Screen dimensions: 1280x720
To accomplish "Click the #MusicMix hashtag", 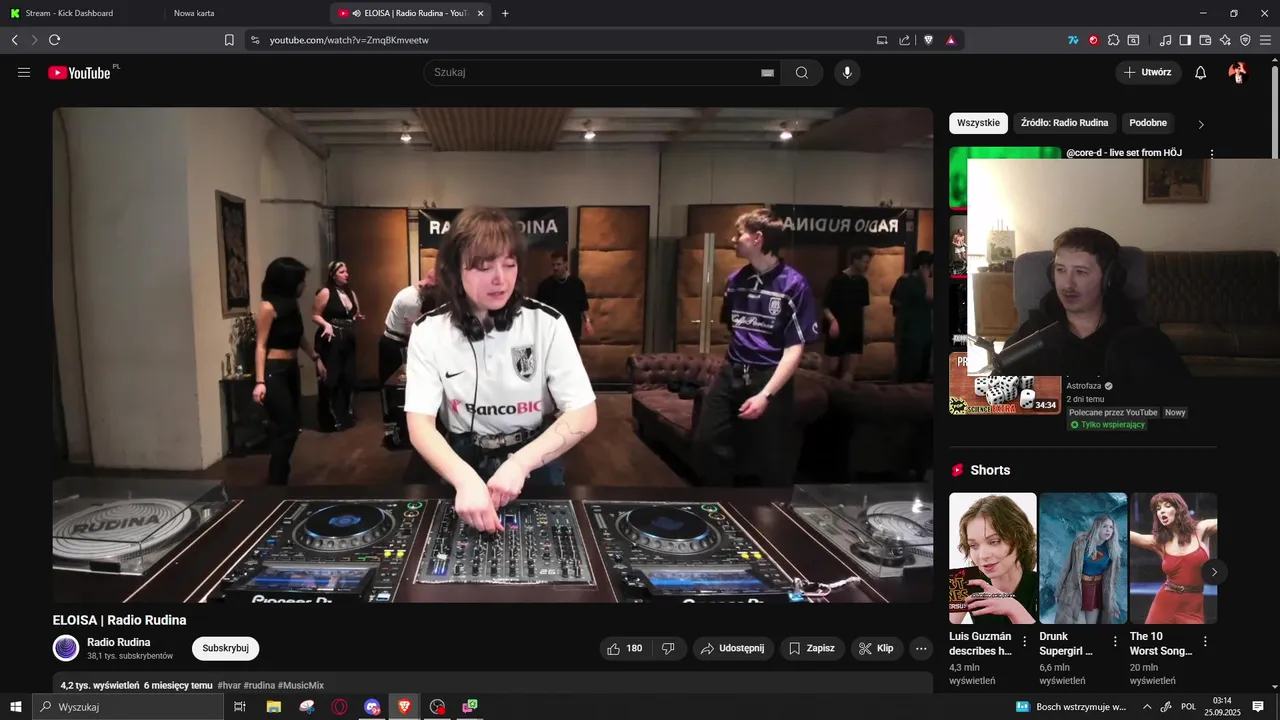I will (301, 686).
